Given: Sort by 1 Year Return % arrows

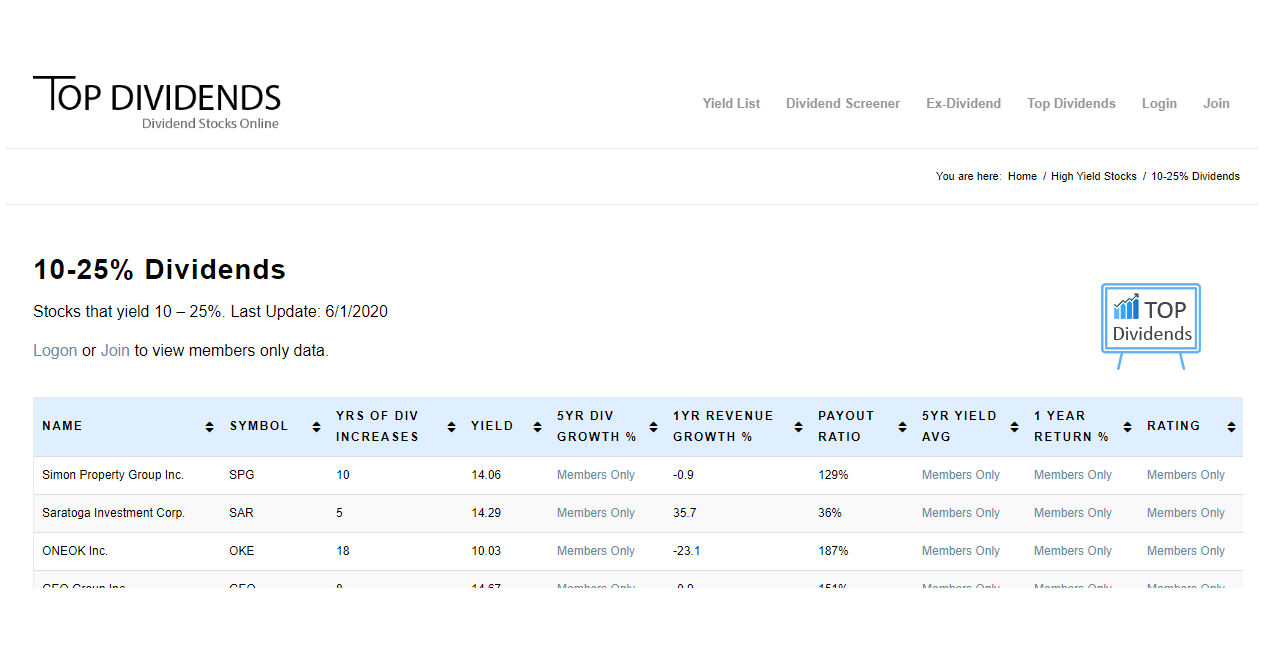Looking at the screenshot, I should [1127, 427].
